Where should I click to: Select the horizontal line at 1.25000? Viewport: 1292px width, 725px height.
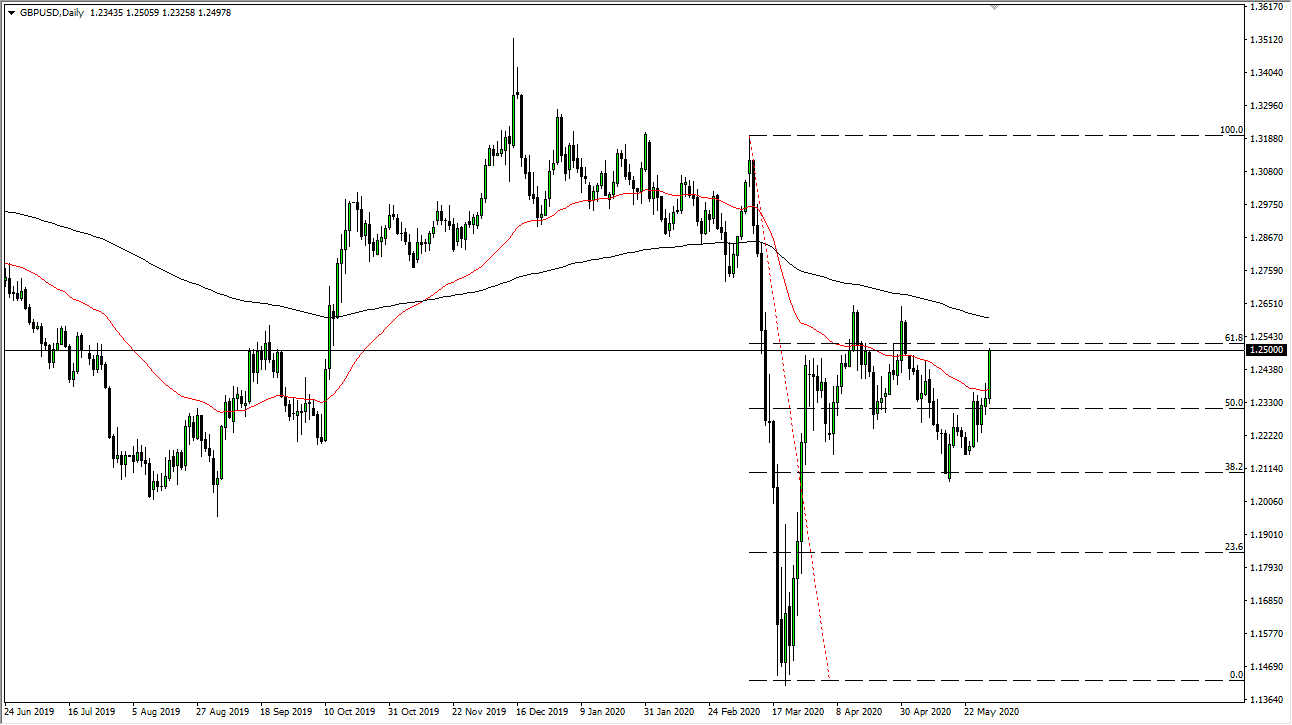click(600, 350)
